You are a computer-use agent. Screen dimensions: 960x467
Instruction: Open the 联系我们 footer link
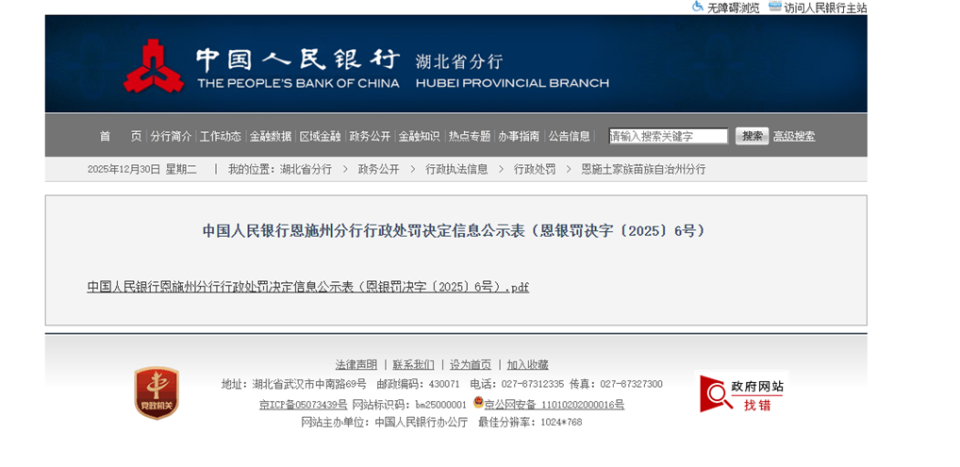(413, 365)
